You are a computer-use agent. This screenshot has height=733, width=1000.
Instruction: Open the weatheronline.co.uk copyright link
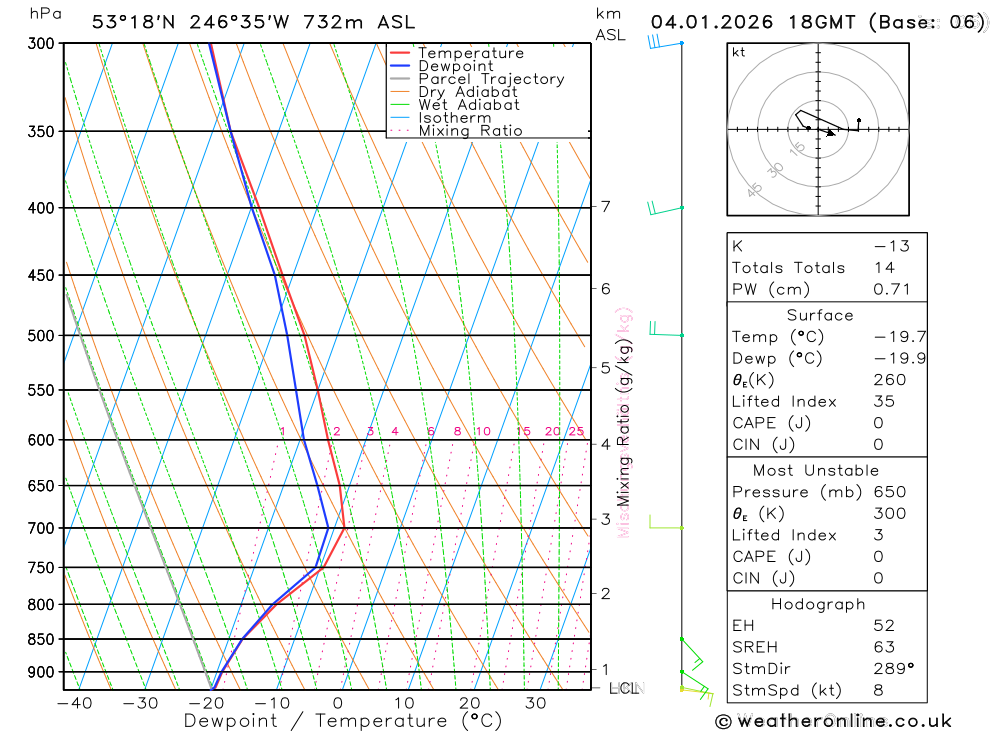tap(834, 721)
